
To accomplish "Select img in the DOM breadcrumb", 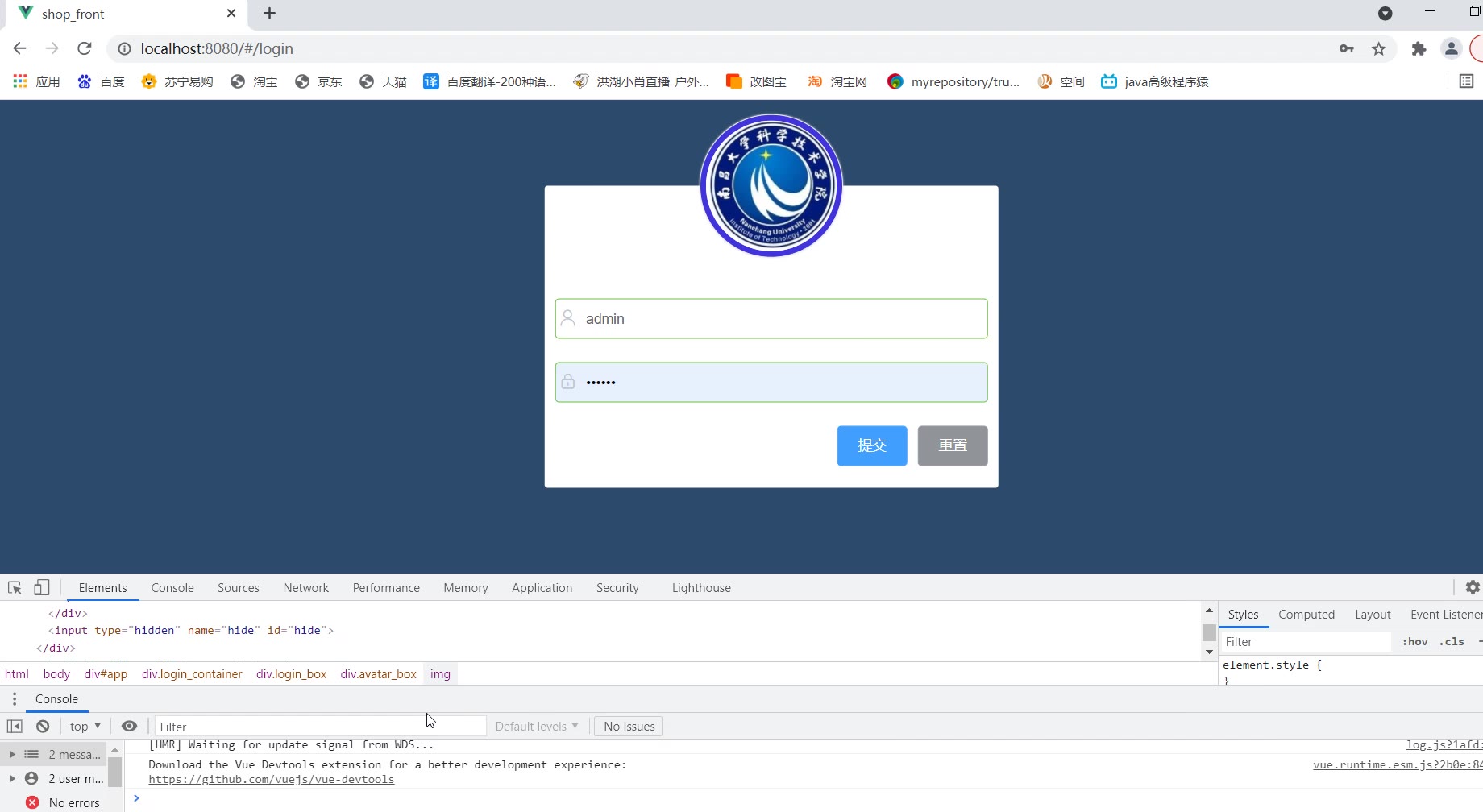I will tap(440, 674).
